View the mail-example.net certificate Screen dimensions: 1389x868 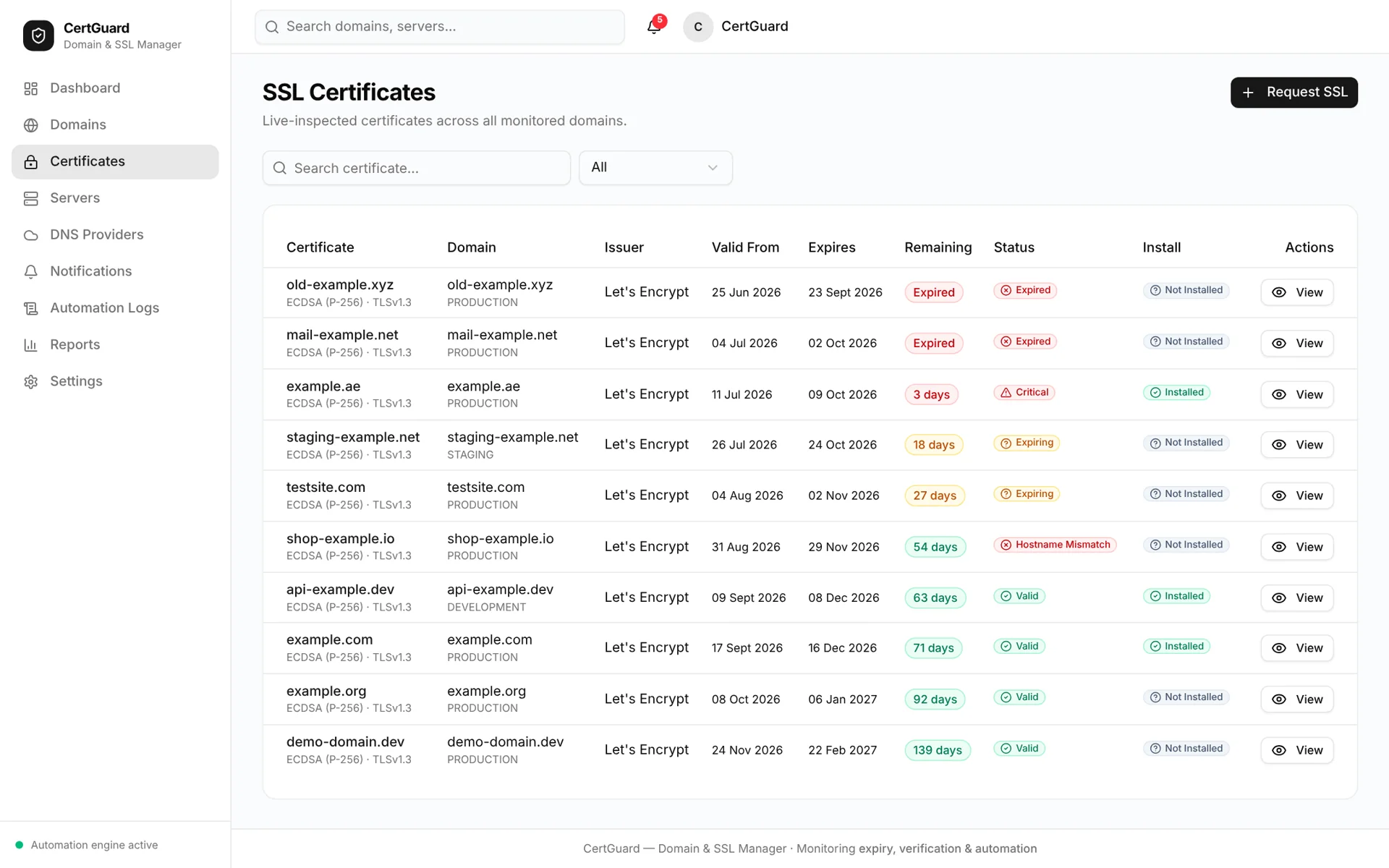coord(1296,343)
